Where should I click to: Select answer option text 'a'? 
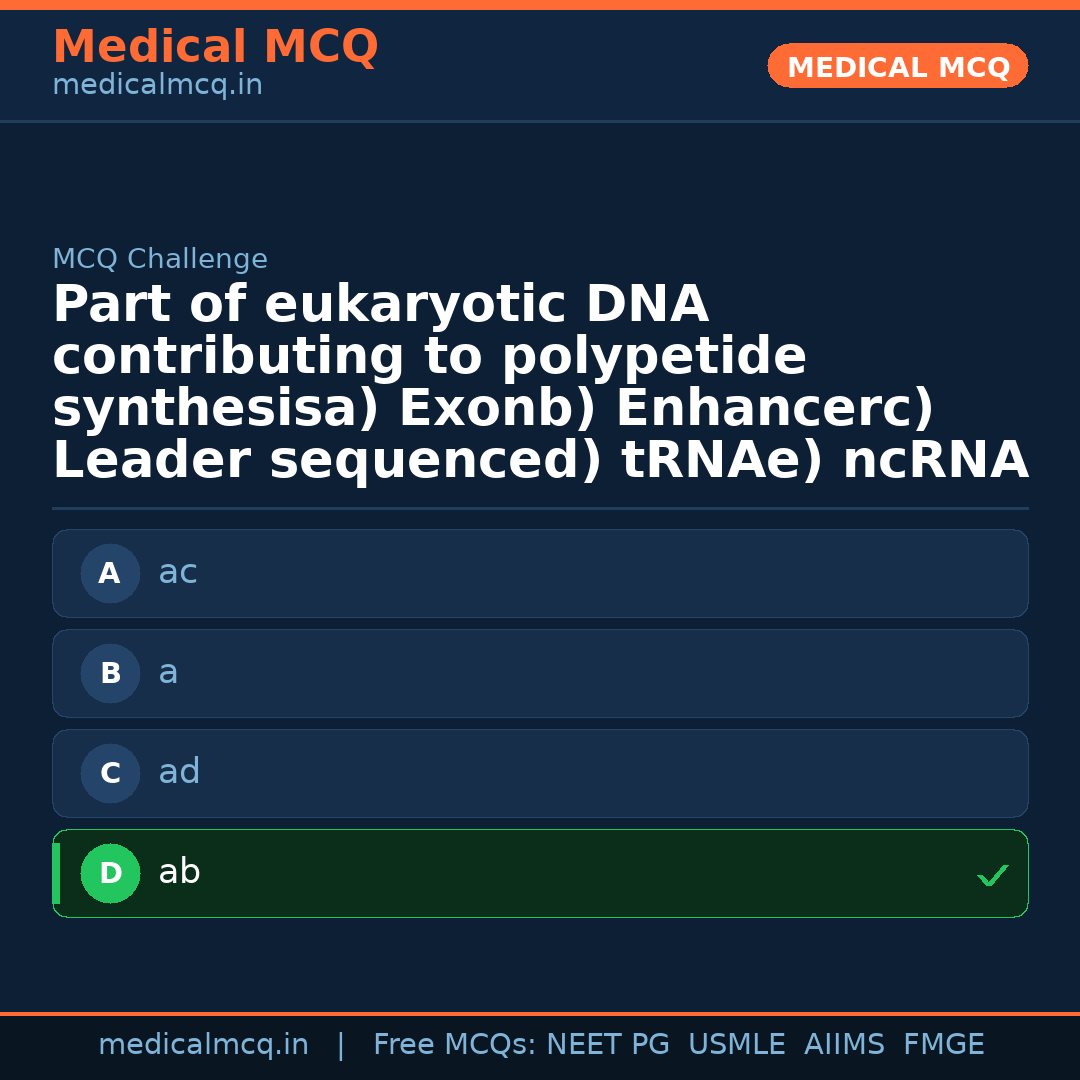click(x=168, y=673)
